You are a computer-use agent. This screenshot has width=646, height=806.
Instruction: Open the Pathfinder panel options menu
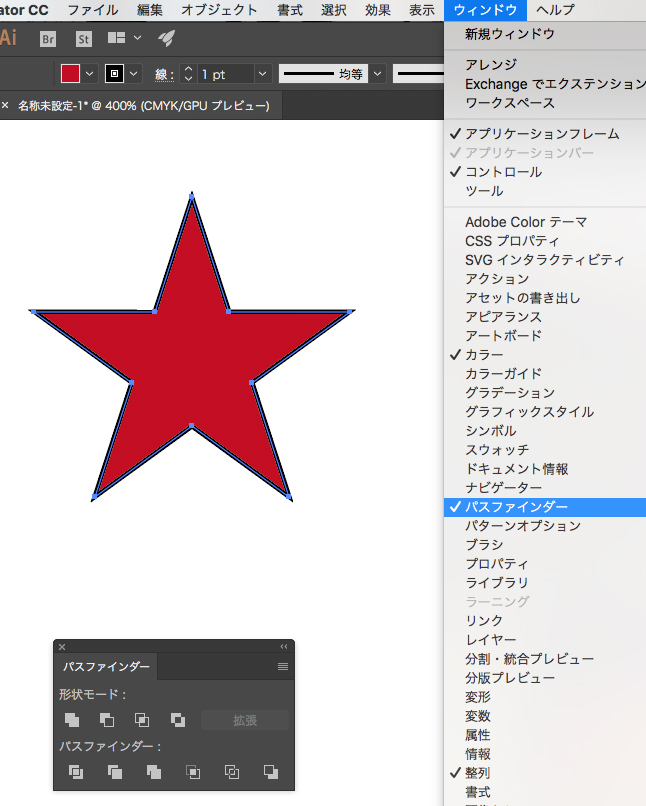pos(283,666)
